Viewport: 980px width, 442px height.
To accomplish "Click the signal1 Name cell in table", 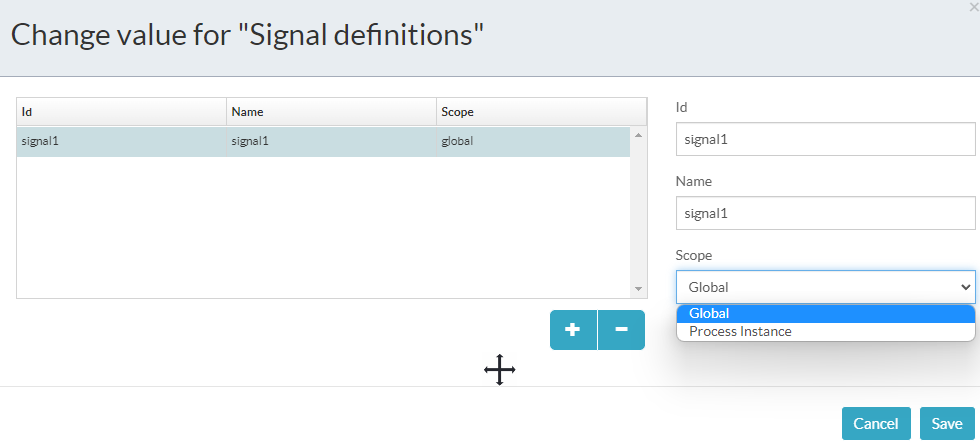I will pyautogui.click(x=331, y=141).
